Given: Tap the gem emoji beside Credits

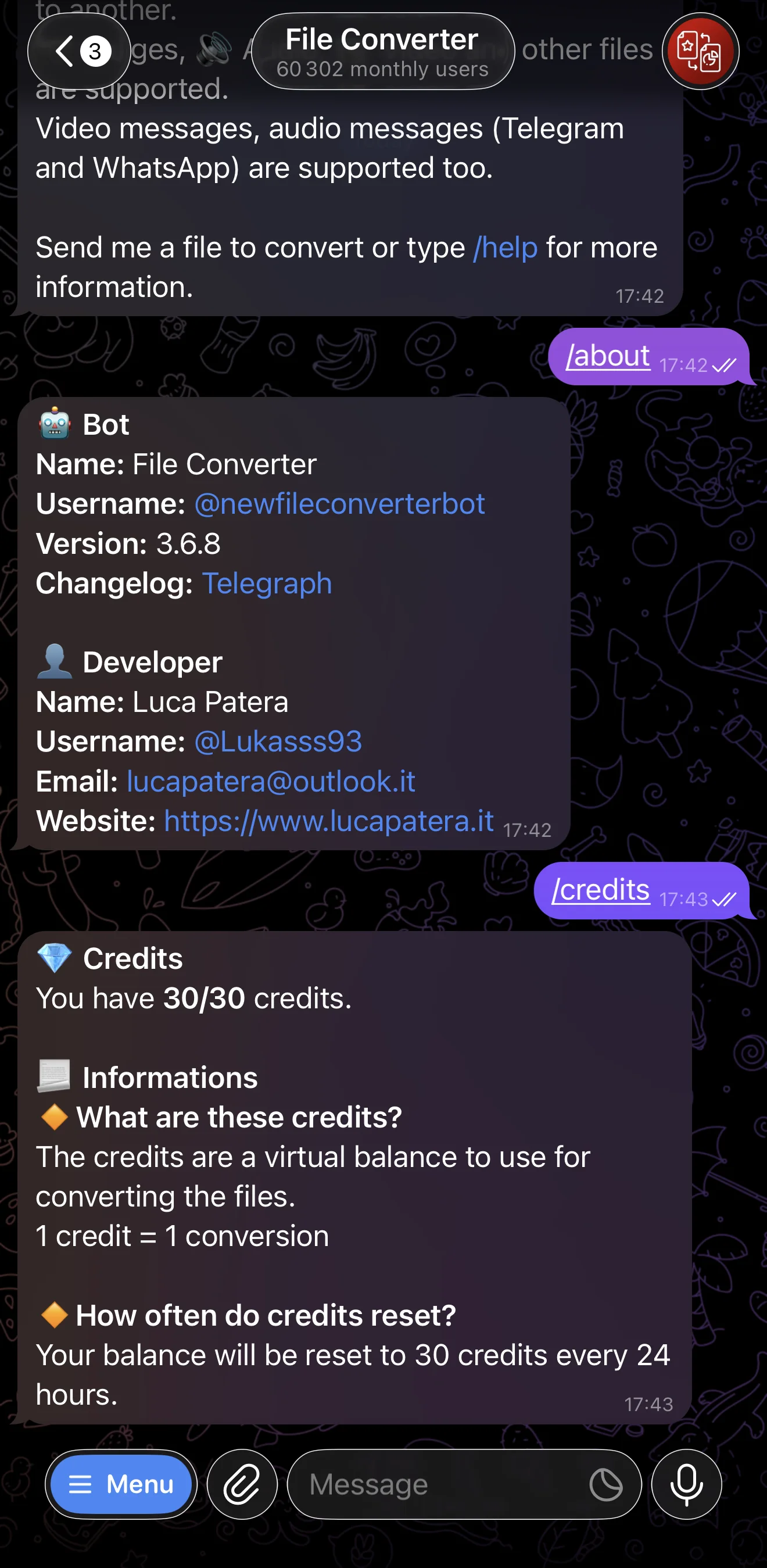Looking at the screenshot, I should tap(55, 958).
